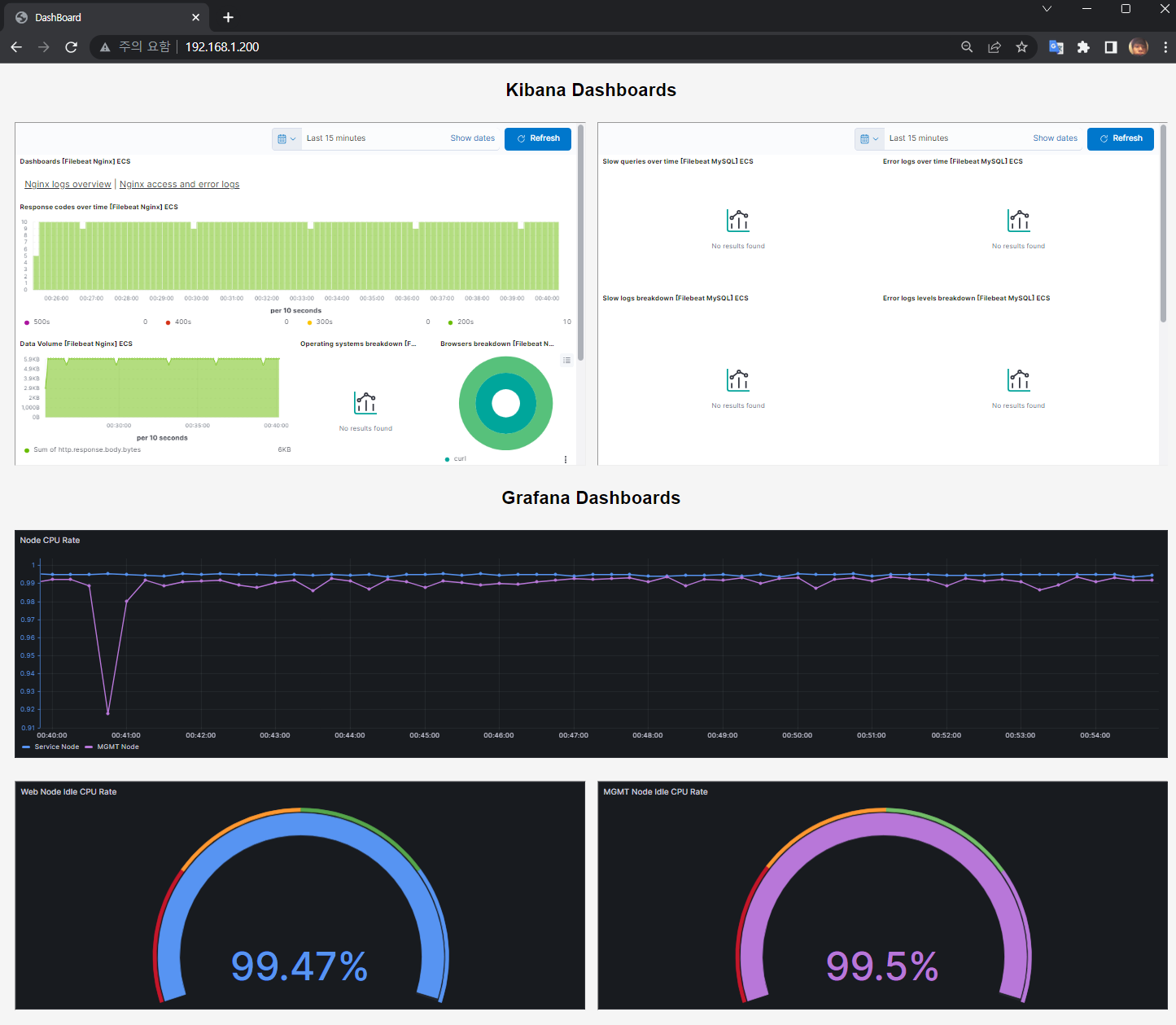Open Nginx access and error logs link
The image size is (1176, 1025).
pos(180,185)
